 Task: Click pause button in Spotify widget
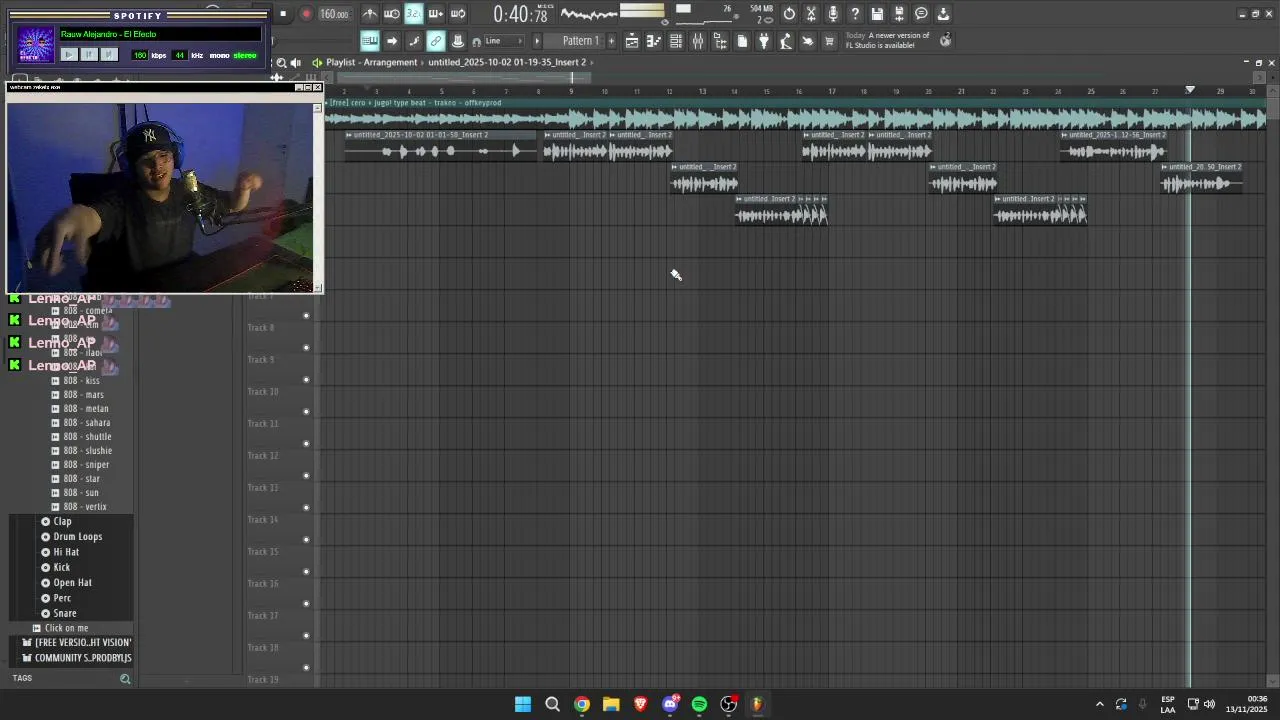tap(89, 55)
